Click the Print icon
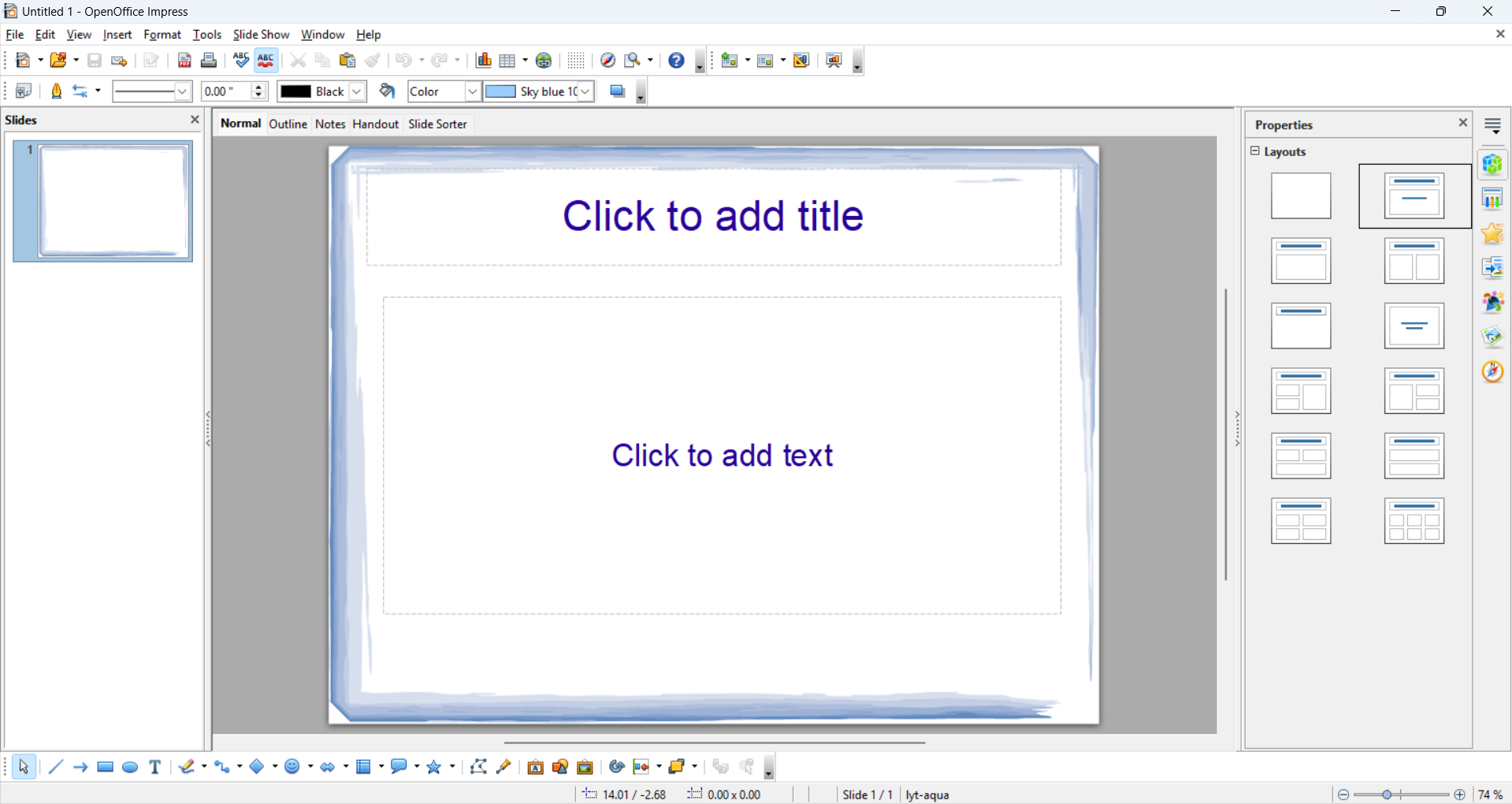Viewport: 1512px width, 804px height. (209, 61)
